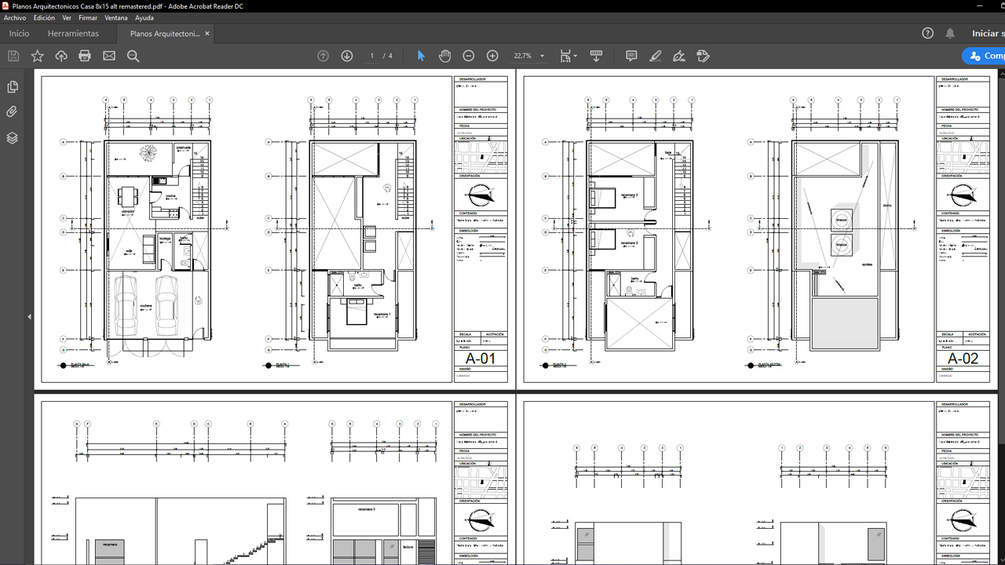Click the A-01 sheet label
The width and height of the screenshot is (1005, 565).
(481, 359)
